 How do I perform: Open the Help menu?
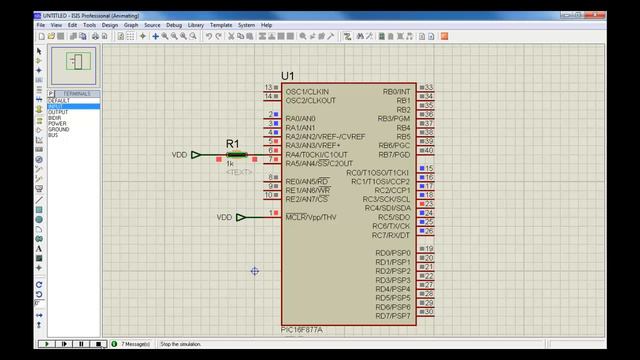[x=267, y=25]
